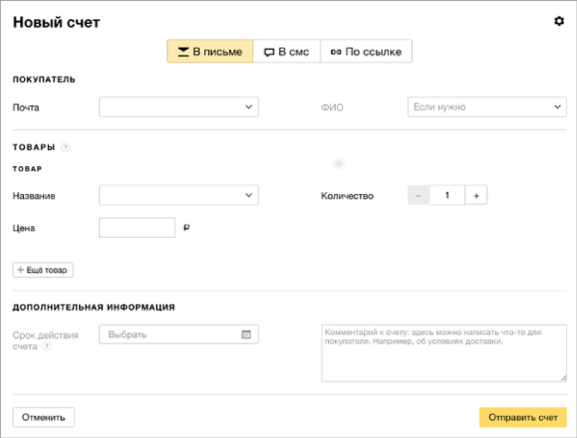577x438 pixels.
Task: Click the help icon next to Товары
Action: point(66,147)
